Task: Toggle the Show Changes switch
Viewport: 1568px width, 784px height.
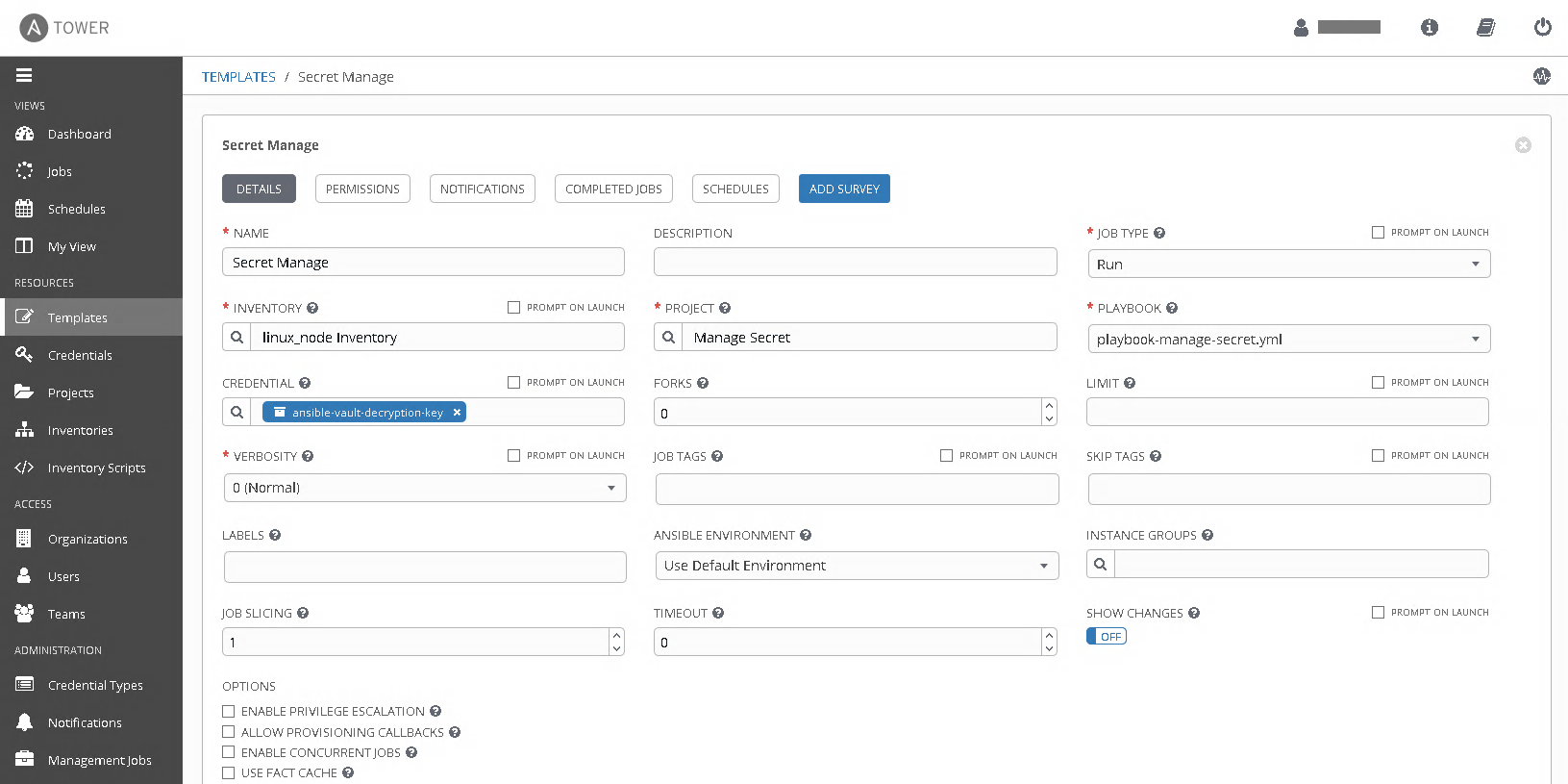Action: (1107, 637)
